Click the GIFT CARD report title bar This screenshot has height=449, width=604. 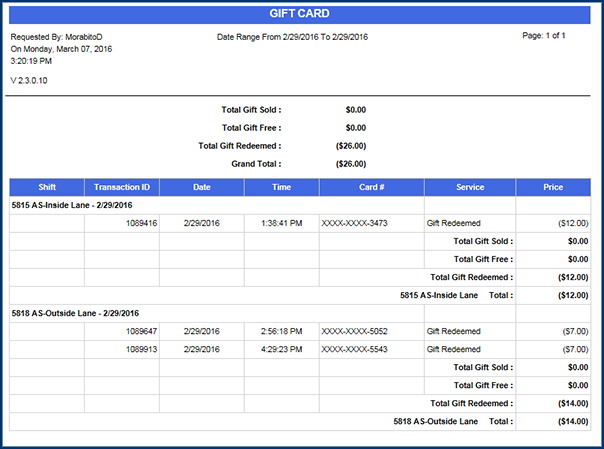(299, 14)
